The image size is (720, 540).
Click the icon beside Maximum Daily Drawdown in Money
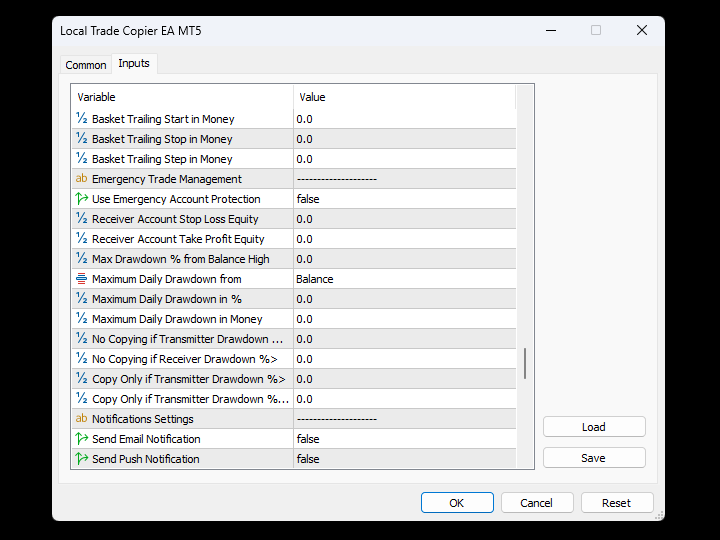[82, 319]
